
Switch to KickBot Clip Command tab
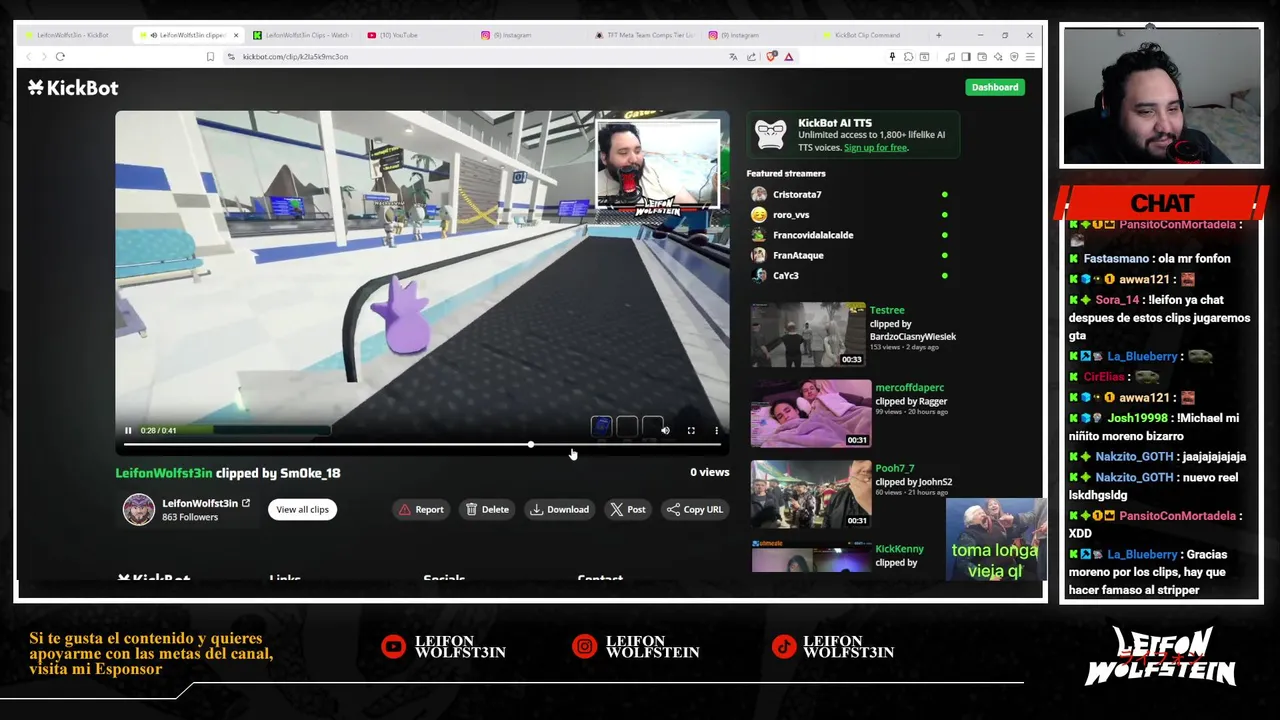[866, 35]
